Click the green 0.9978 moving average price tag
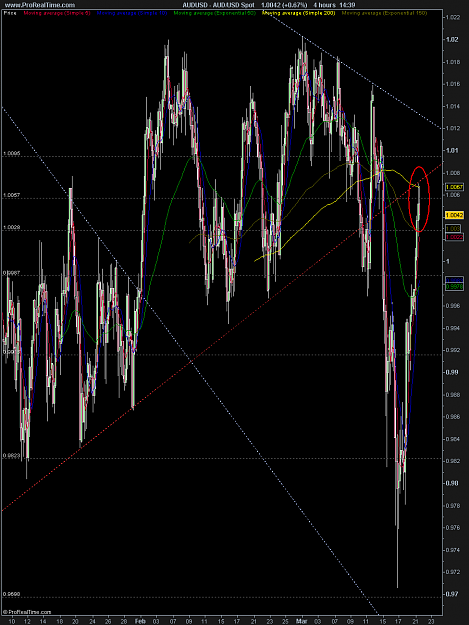The height and width of the screenshot is (625, 469). pyautogui.click(x=454, y=287)
